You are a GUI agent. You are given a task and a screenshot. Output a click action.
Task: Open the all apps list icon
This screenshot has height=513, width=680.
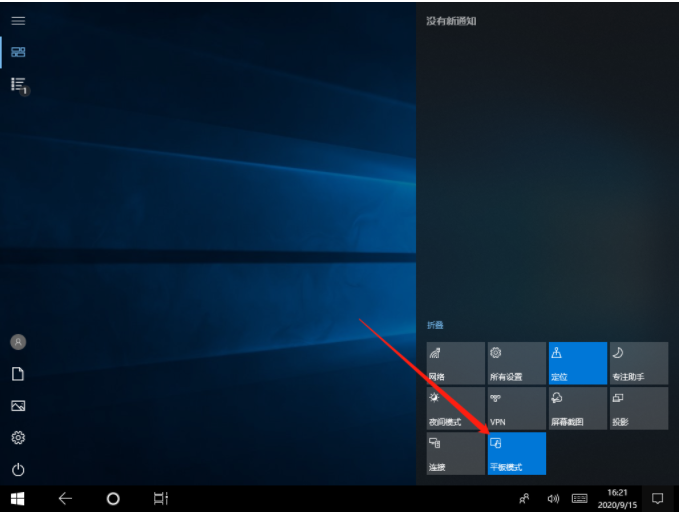click(x=18, y=84)
